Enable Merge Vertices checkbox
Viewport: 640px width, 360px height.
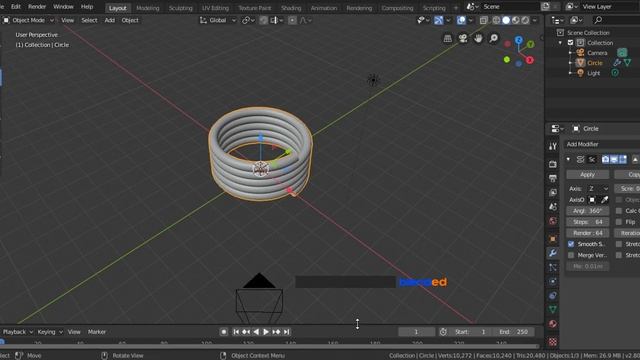[x=571, y=255]
